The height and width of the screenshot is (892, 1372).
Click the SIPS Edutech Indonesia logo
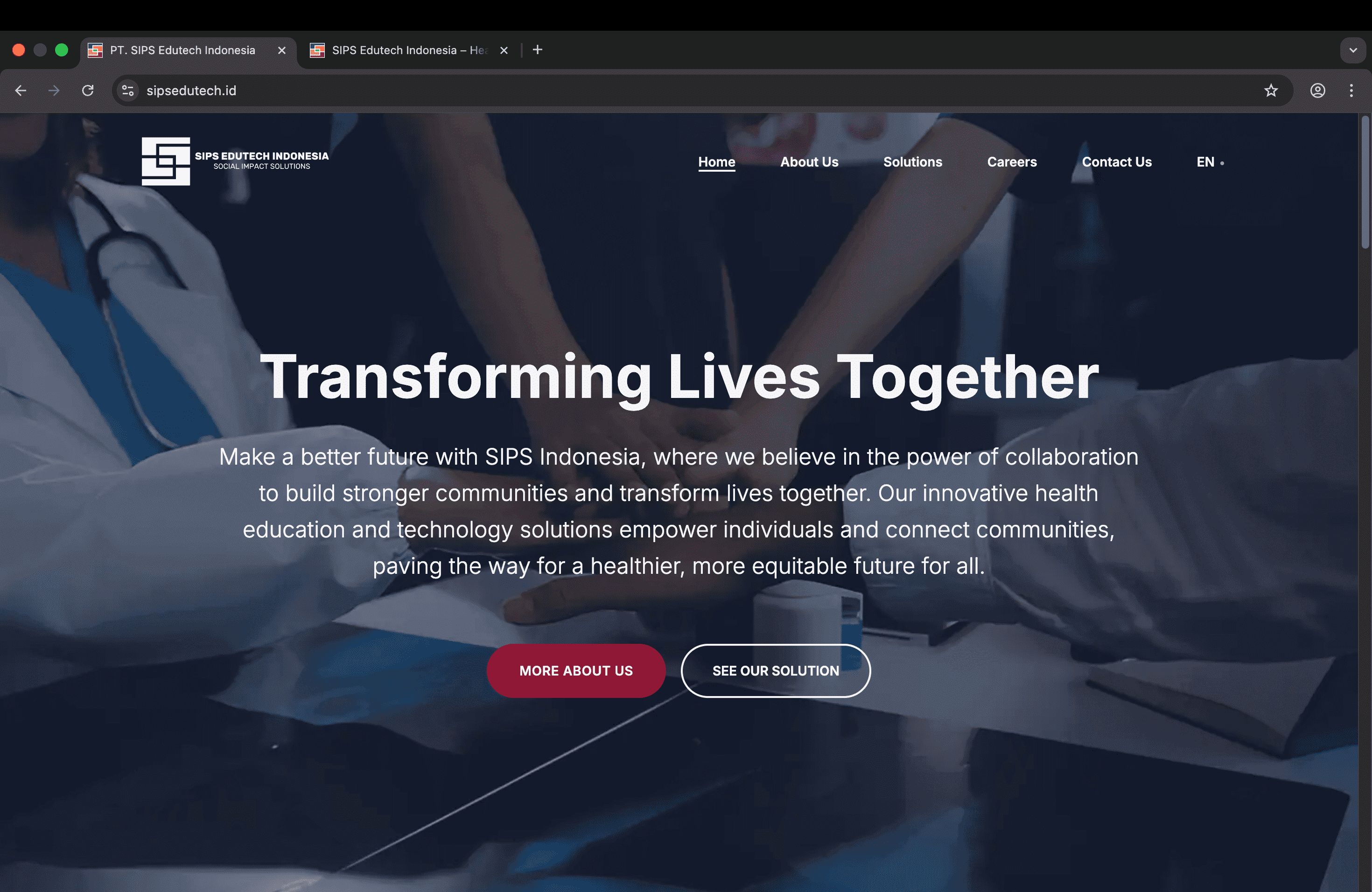pyautogui.click(x=235, y=161)
